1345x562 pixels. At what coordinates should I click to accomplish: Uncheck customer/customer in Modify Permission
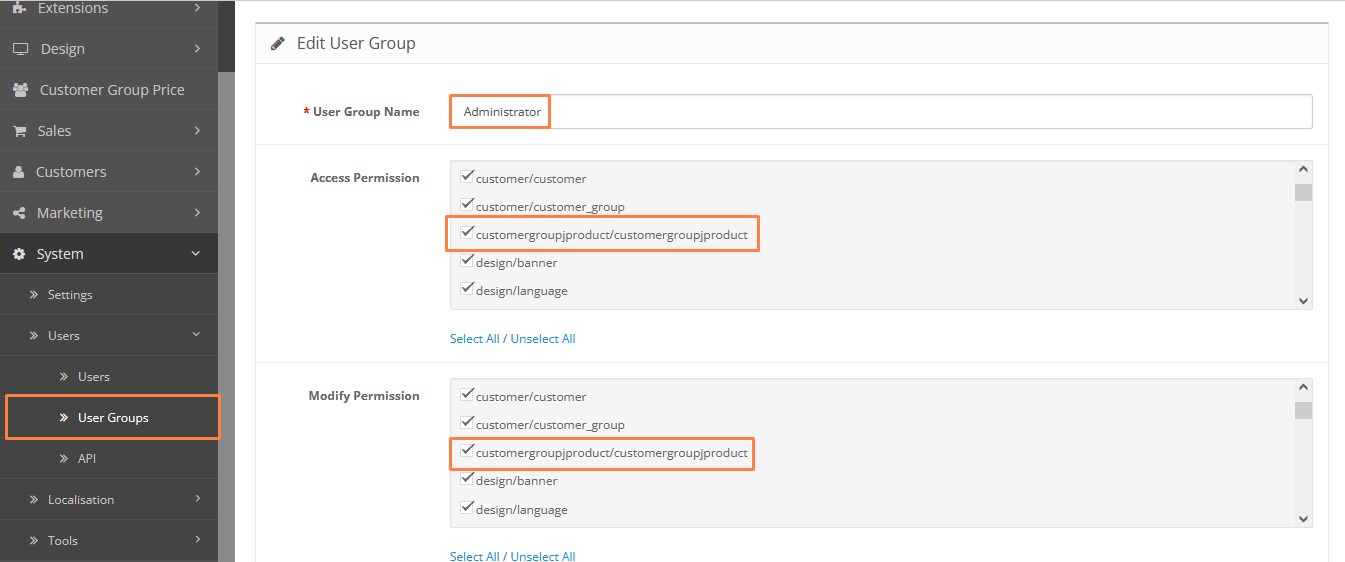pos(466,395)
